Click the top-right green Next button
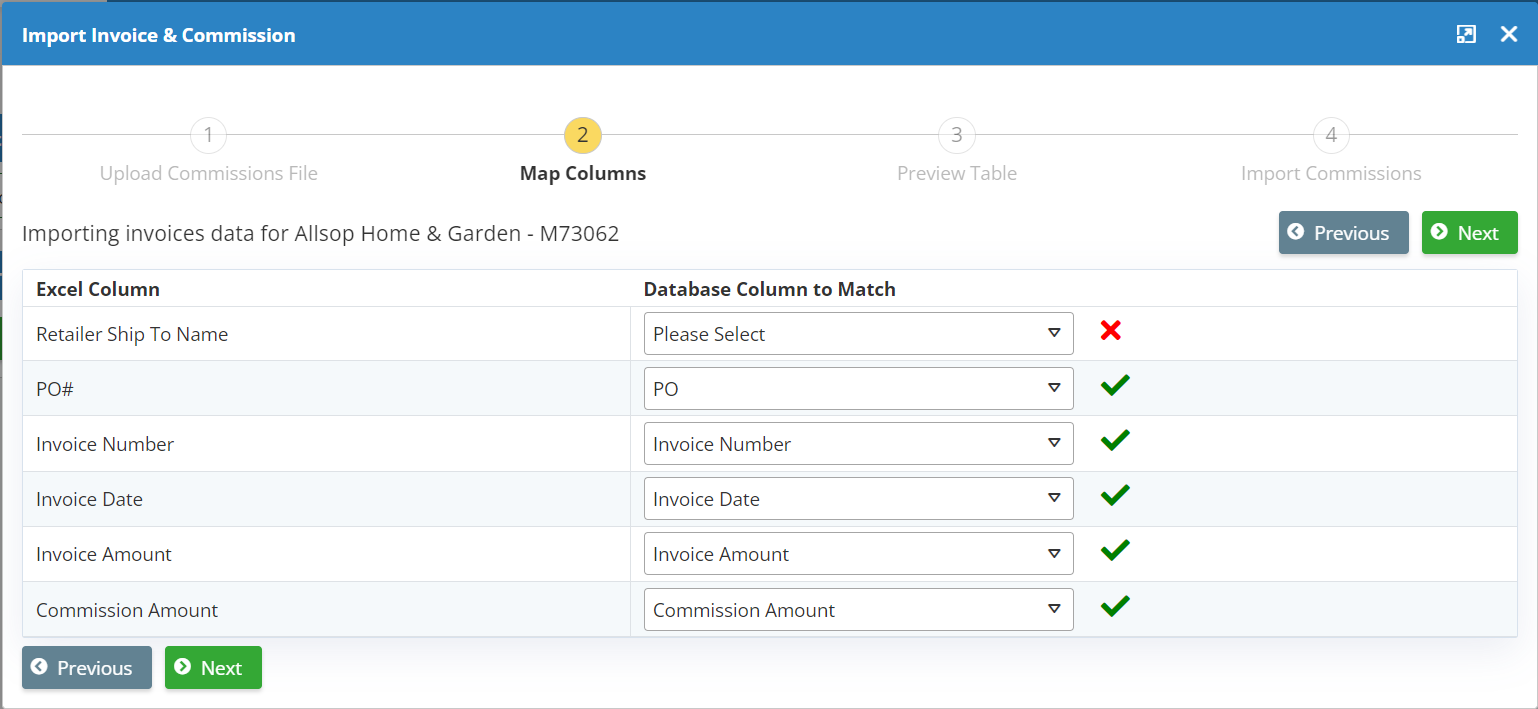Screen dimensions: 1538x709 pyautogui.click(x=1469, y=233)
